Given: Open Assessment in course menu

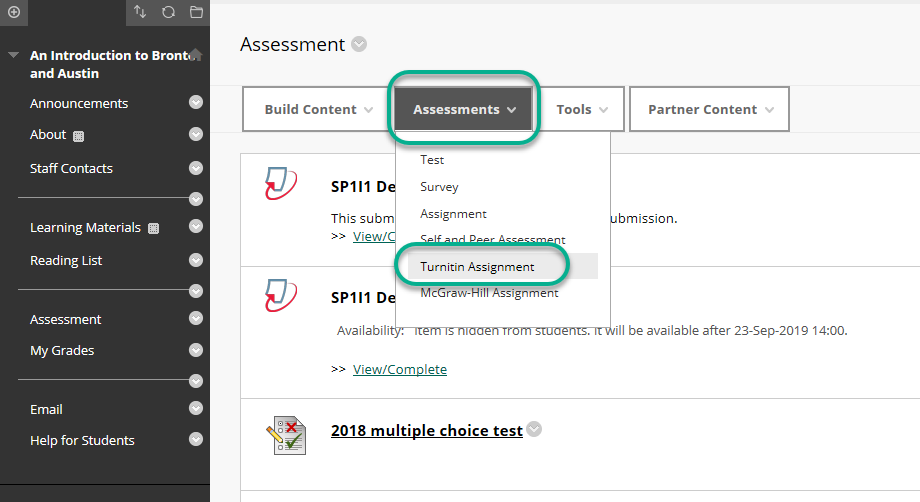Looking at the screenshot, I should [65, 320].
